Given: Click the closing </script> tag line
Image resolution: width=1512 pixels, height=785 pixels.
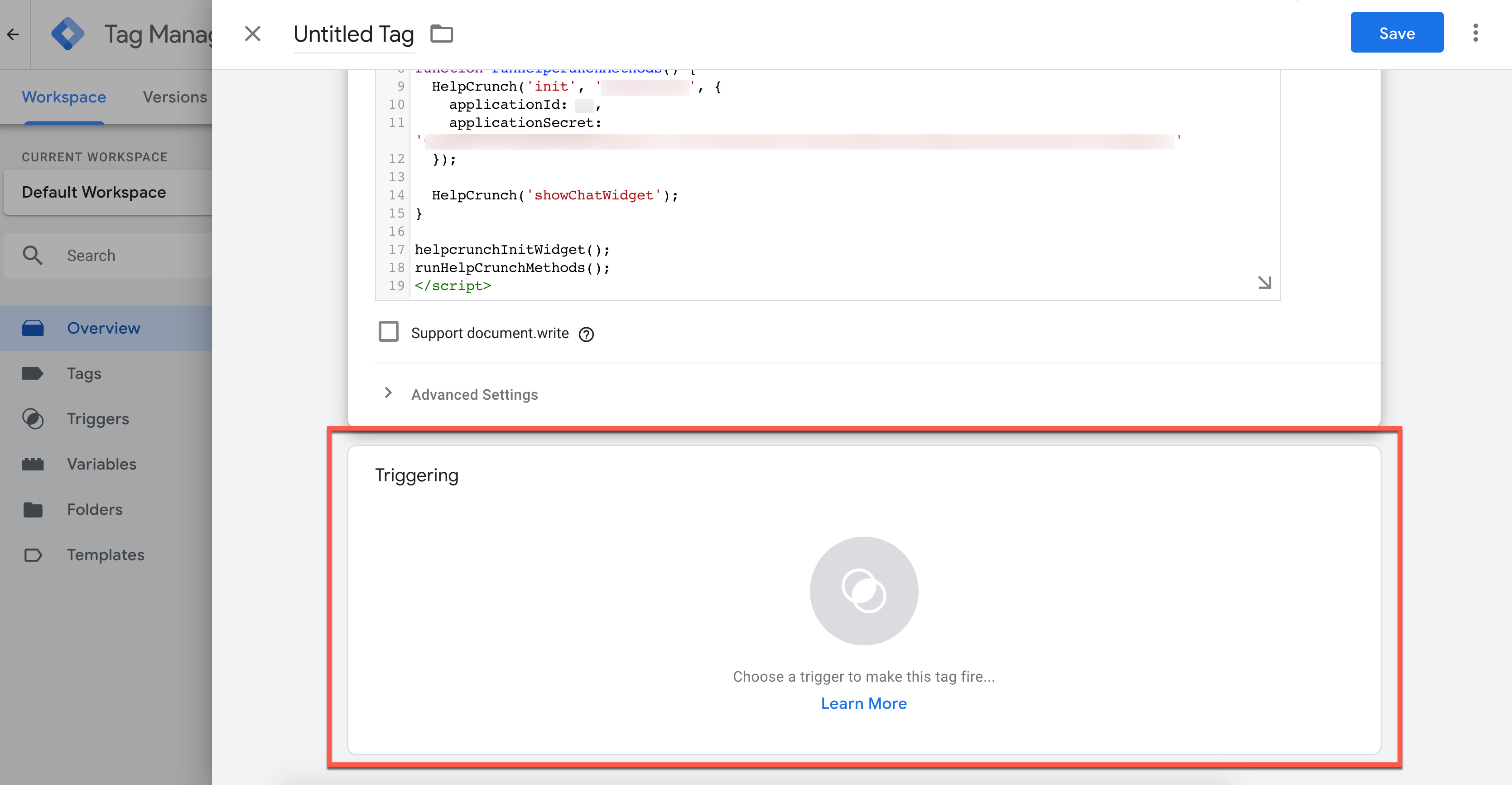Looking at the screenshot, I should click(x=453, y=286).
